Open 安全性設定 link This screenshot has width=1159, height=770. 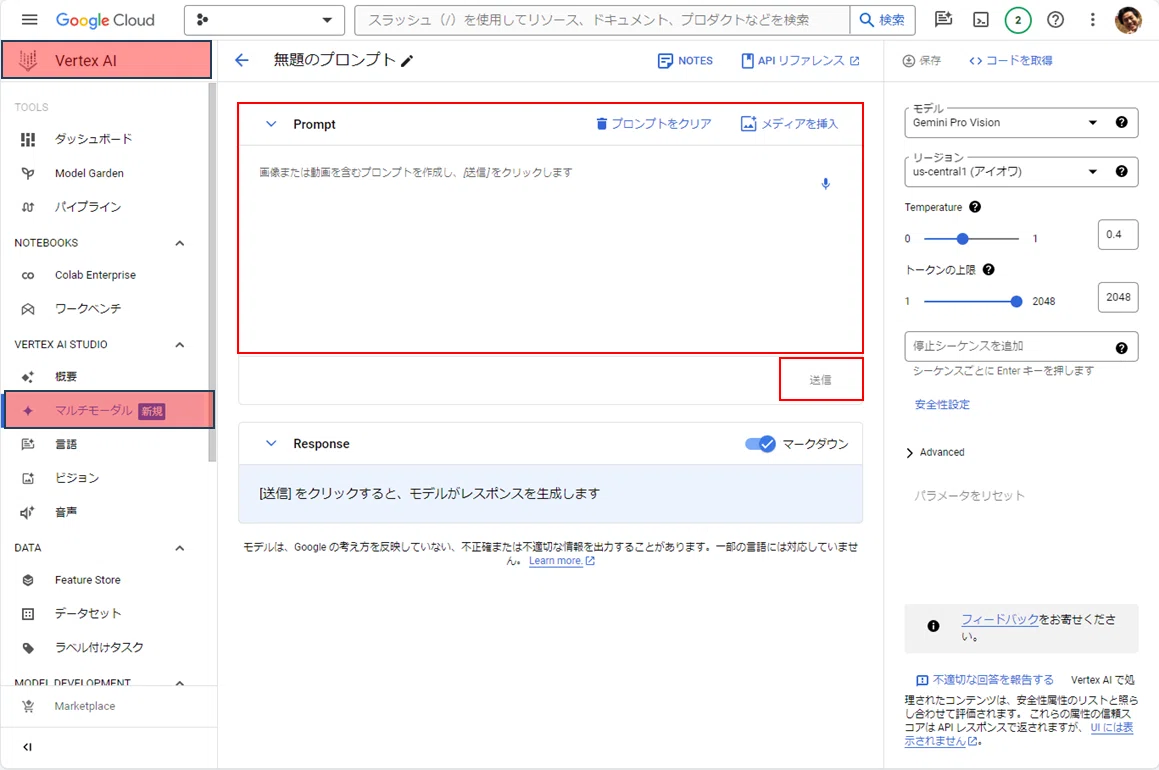[942, 404]
